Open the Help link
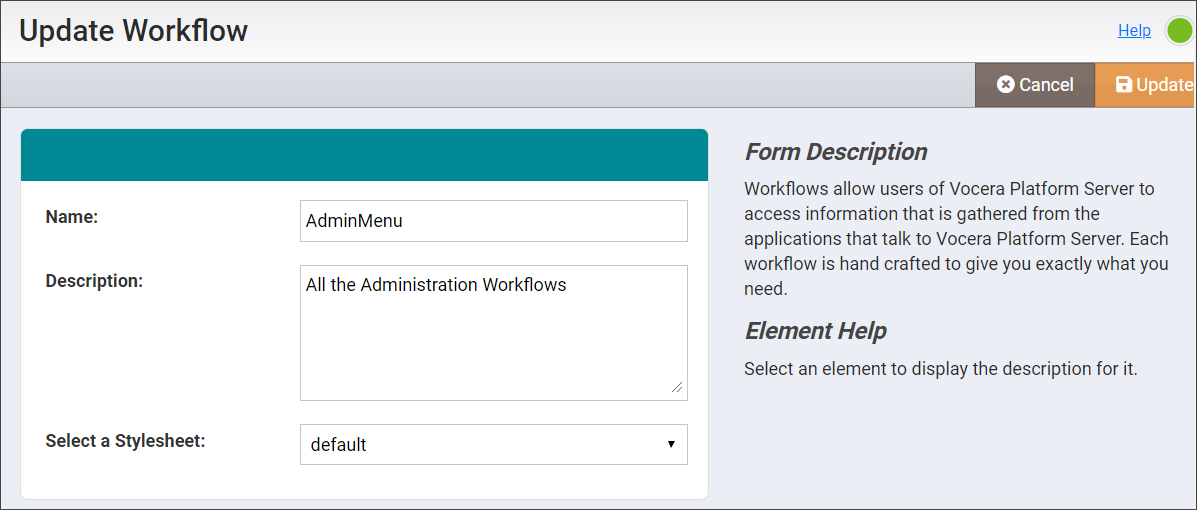 [1134, 30]
